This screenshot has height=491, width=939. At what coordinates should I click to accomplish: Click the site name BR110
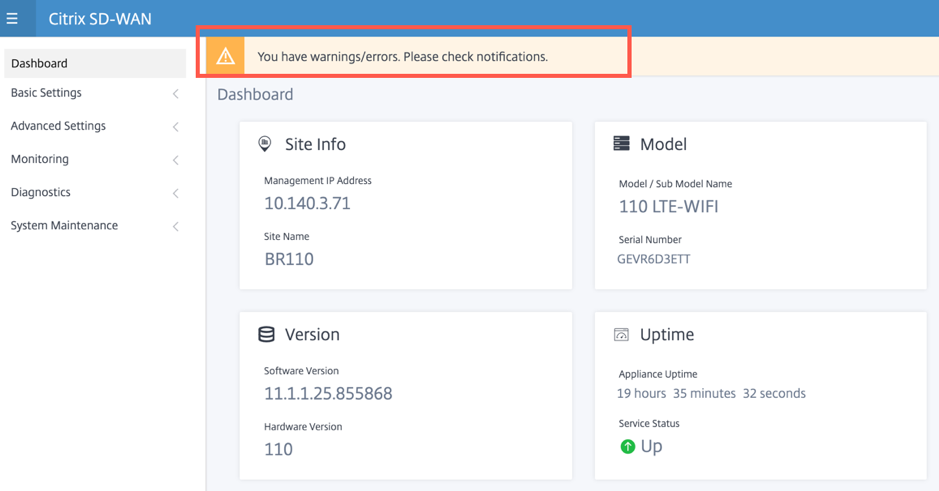point(289,259)
